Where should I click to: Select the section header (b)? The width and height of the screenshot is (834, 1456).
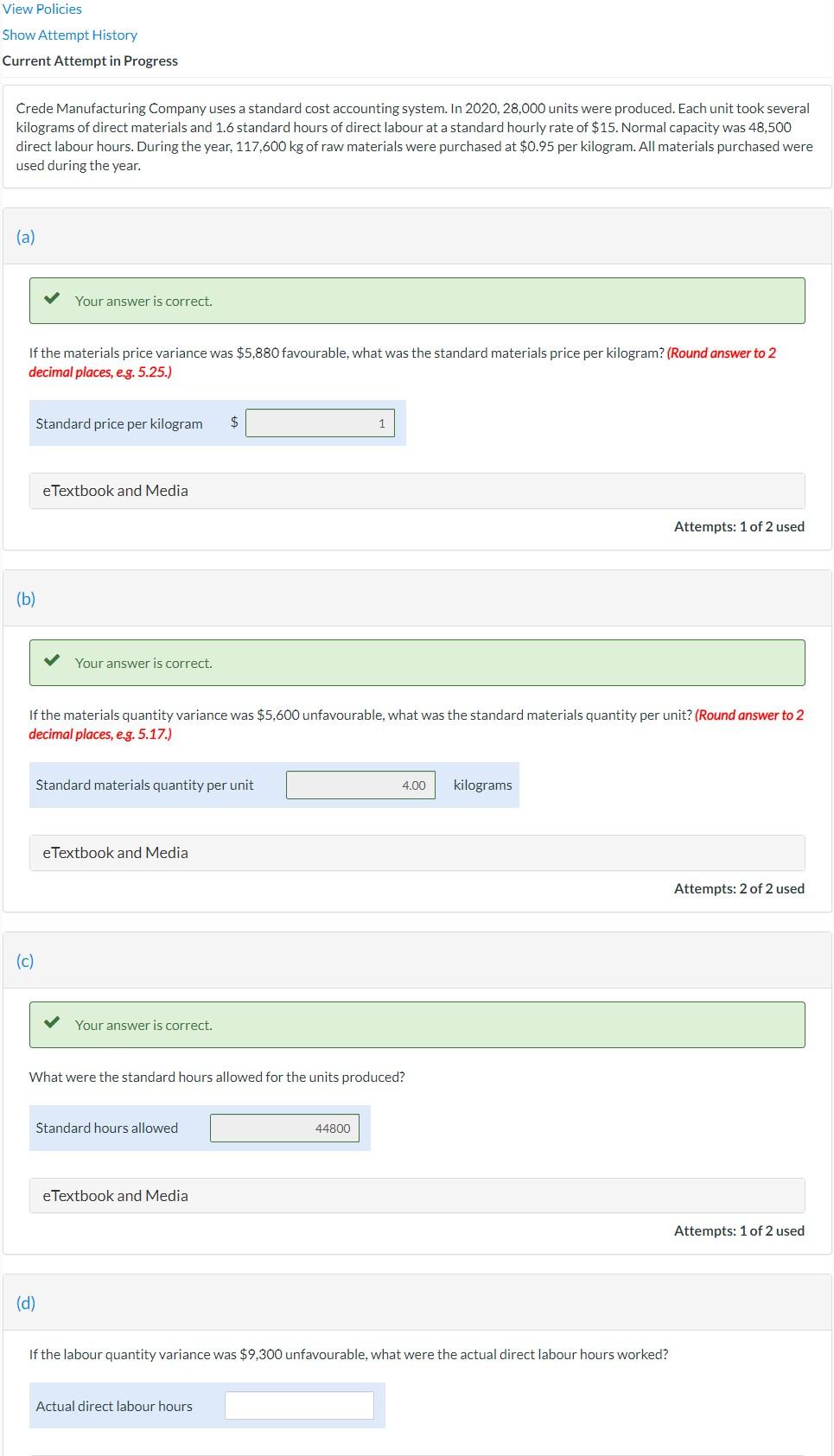26,597
